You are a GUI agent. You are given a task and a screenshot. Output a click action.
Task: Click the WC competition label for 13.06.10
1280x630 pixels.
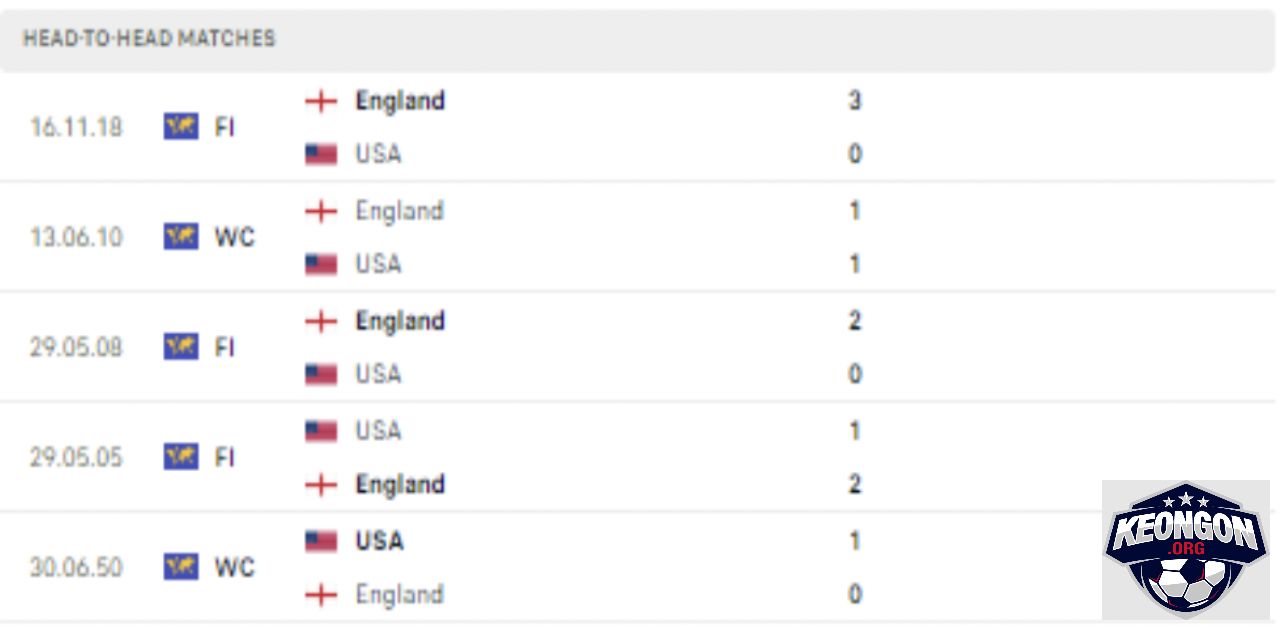[x=235, y=237]
